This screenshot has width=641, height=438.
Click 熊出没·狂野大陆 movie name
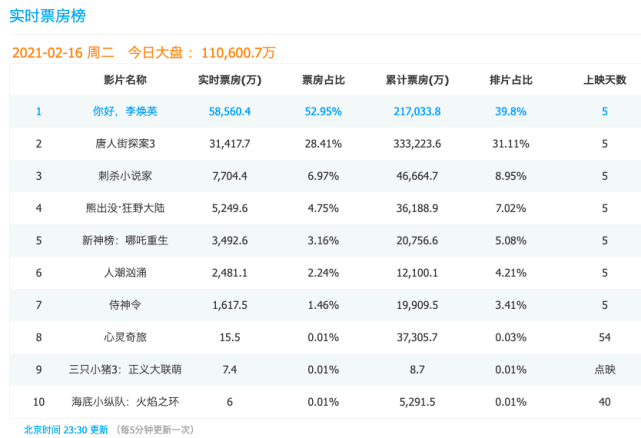coord(125,209)
